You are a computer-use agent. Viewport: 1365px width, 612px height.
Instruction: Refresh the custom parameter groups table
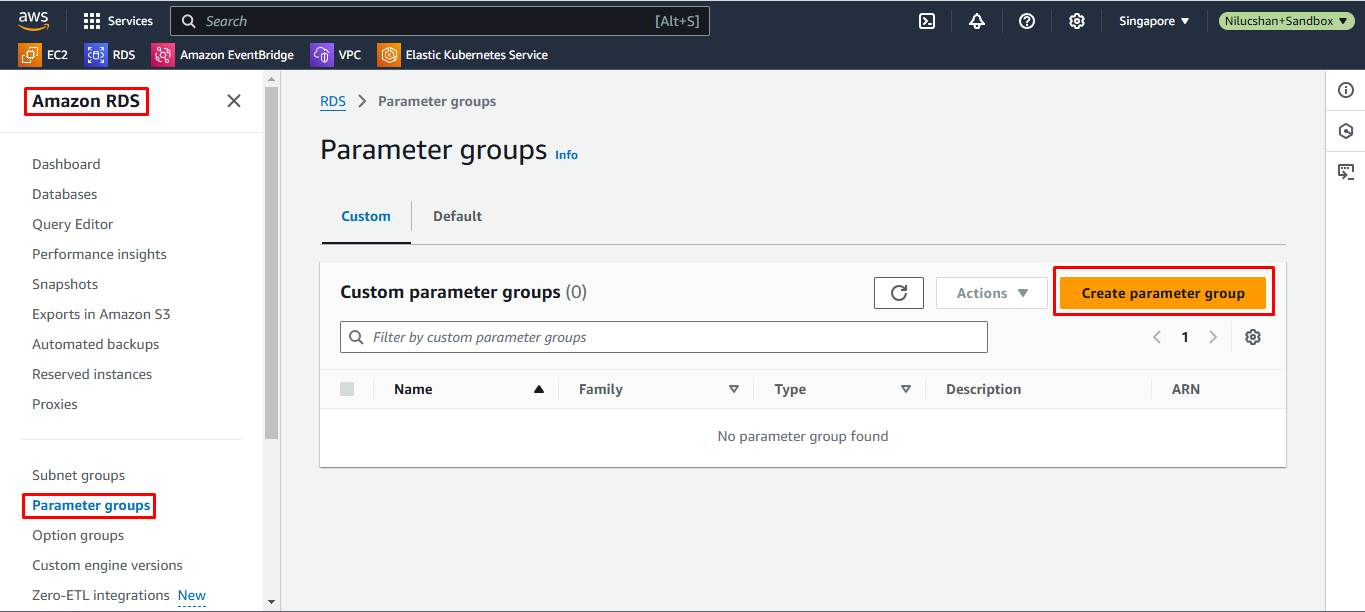pos(898,293)
